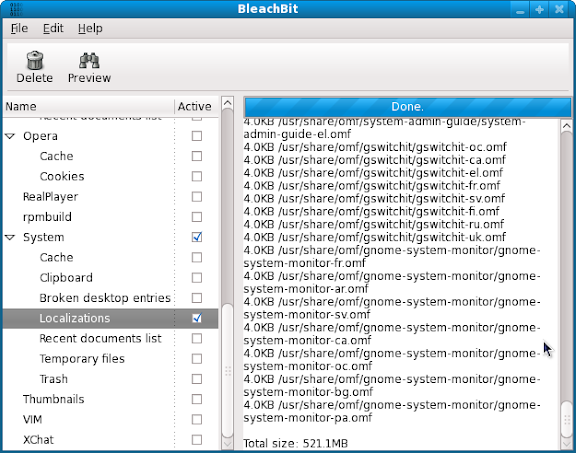Click the BleachBit title bar app icon
Viewport: 576px width, 453px height.
coord(16,9)
